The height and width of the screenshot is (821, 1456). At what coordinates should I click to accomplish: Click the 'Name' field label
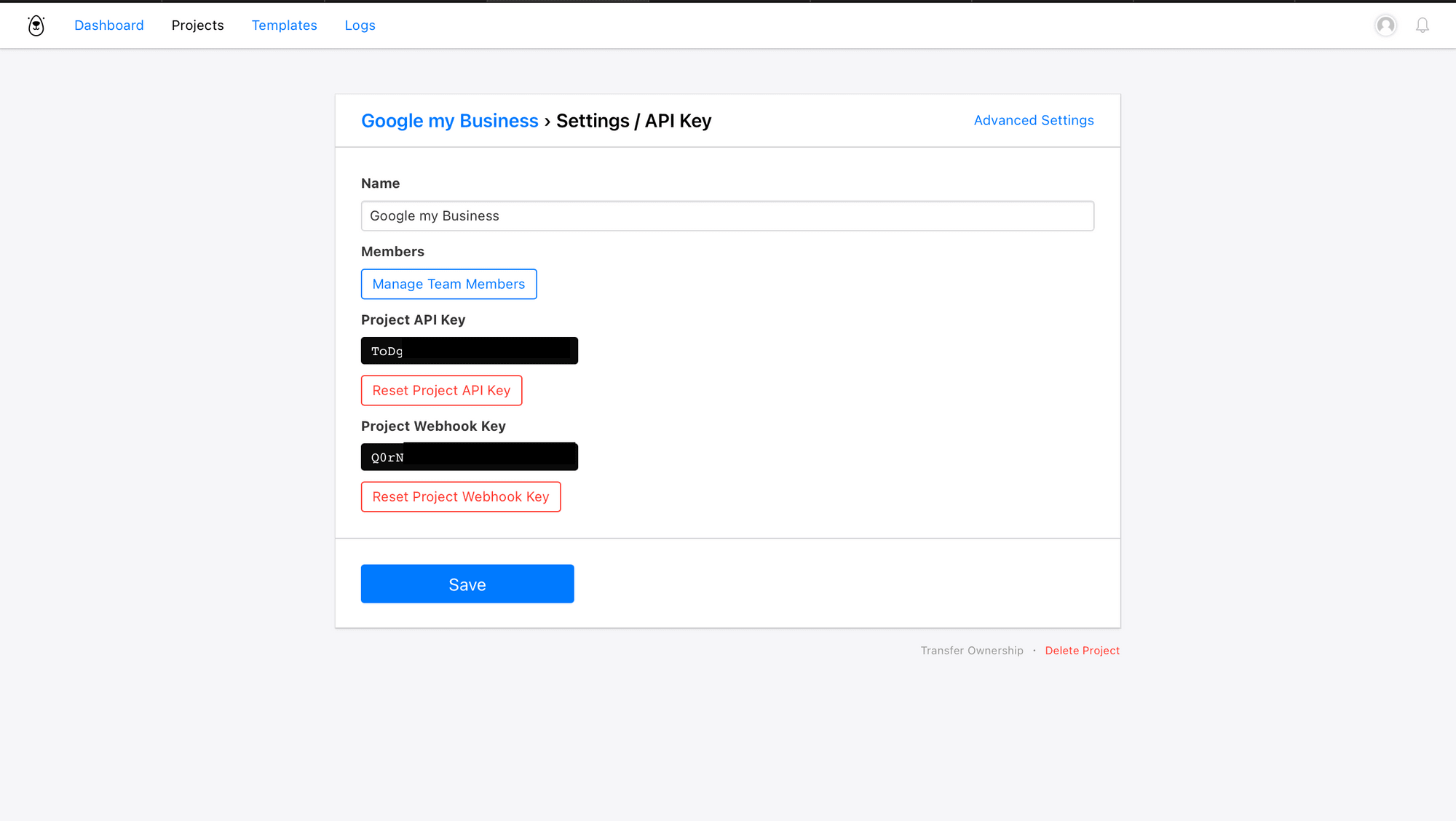[381, 183]
